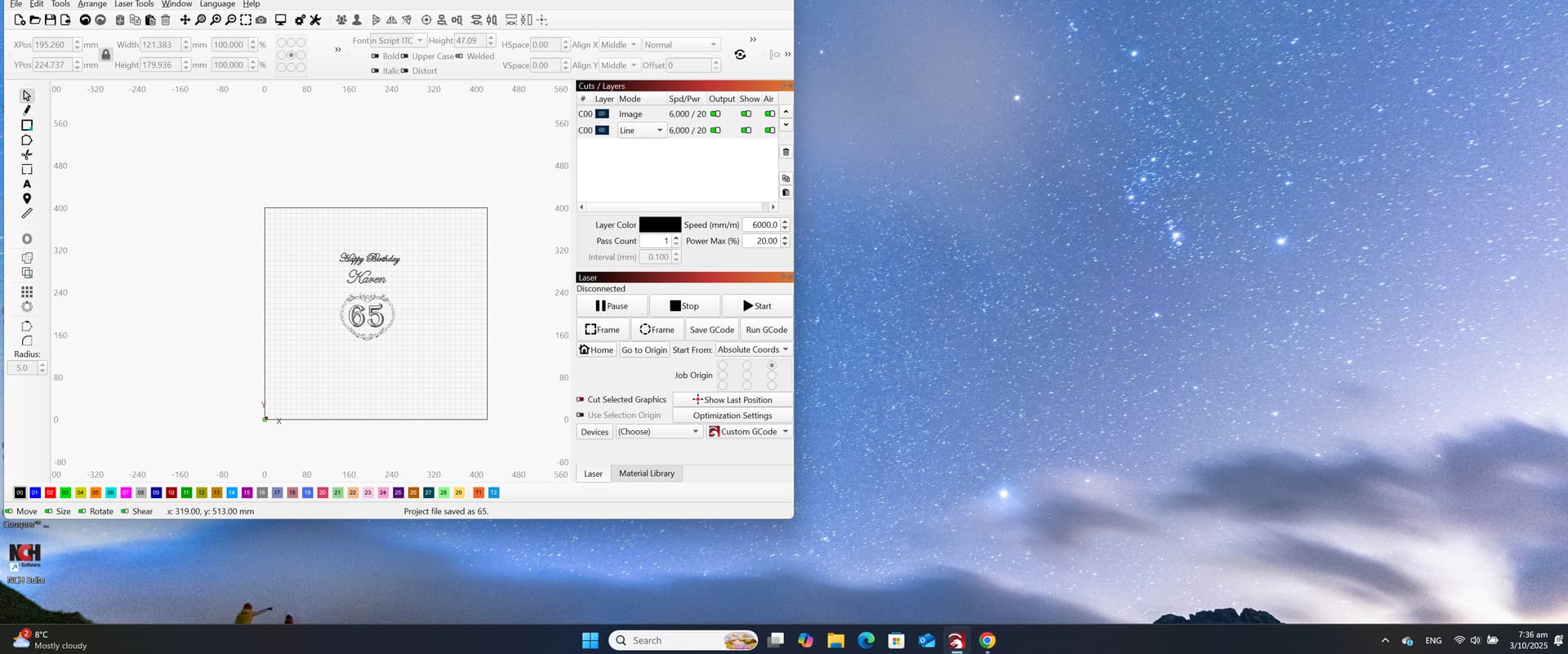Open the Preview monitor icon
This screenshot has height=654, width=1568.
pos(280,20)
